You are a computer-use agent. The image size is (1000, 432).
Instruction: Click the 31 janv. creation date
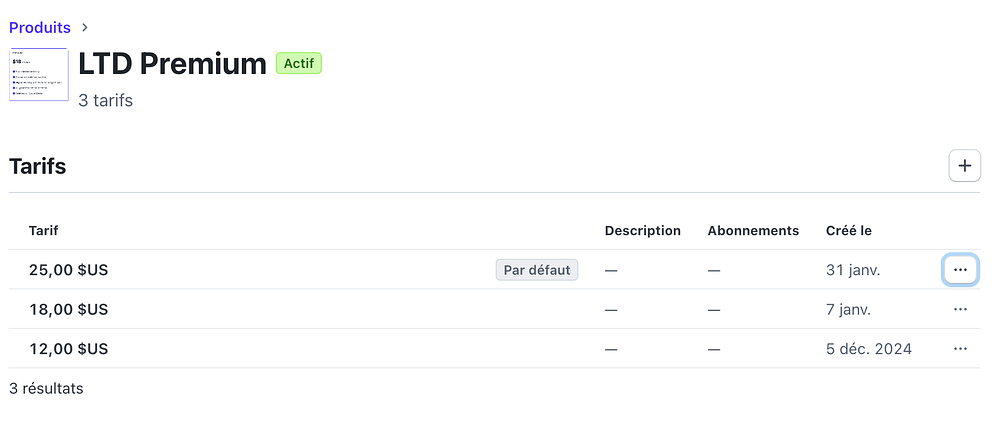pos(853,270)
